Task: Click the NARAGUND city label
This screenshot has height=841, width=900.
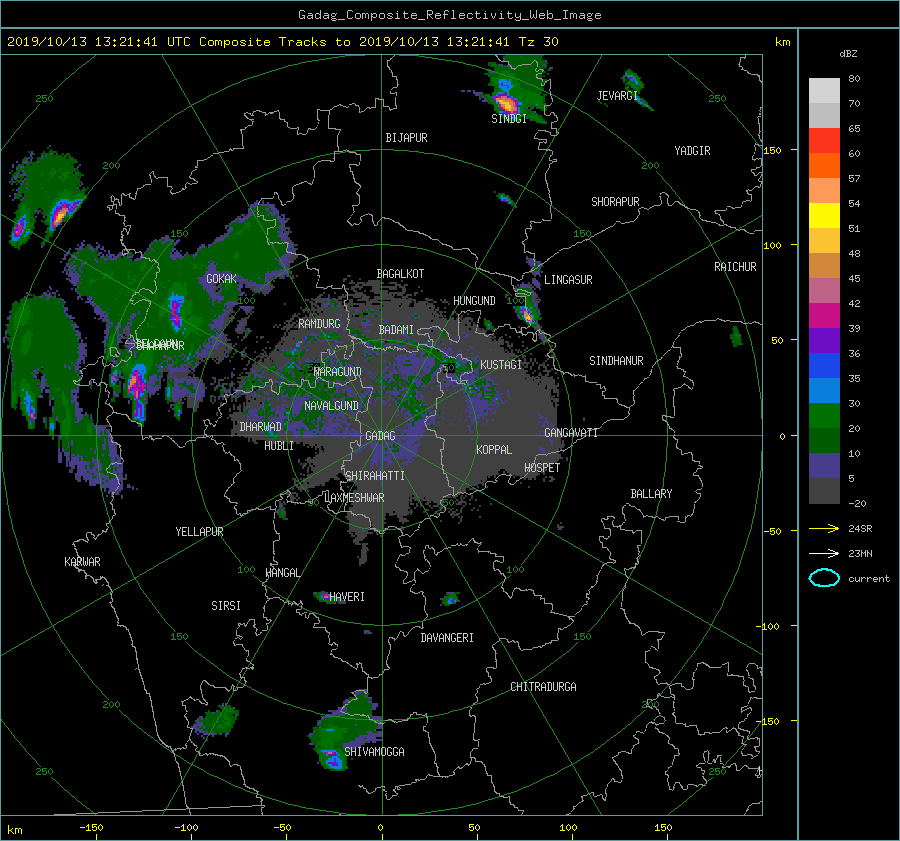Action: coord(338,372)
